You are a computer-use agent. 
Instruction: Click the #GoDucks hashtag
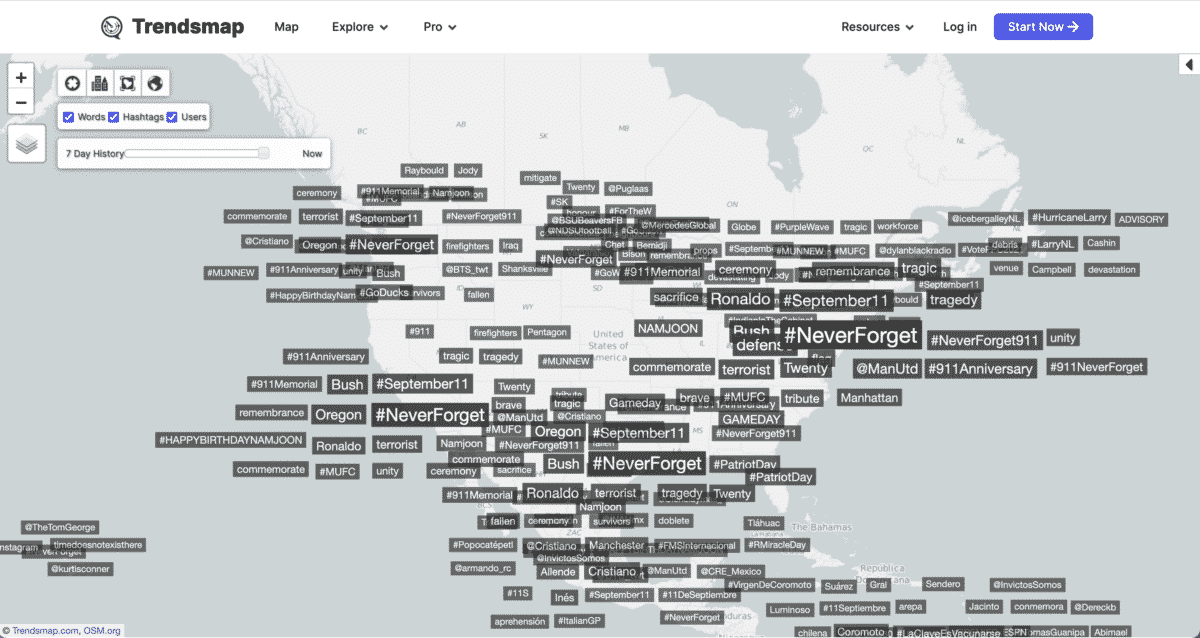pyautogui.click(x=382, y=293)
